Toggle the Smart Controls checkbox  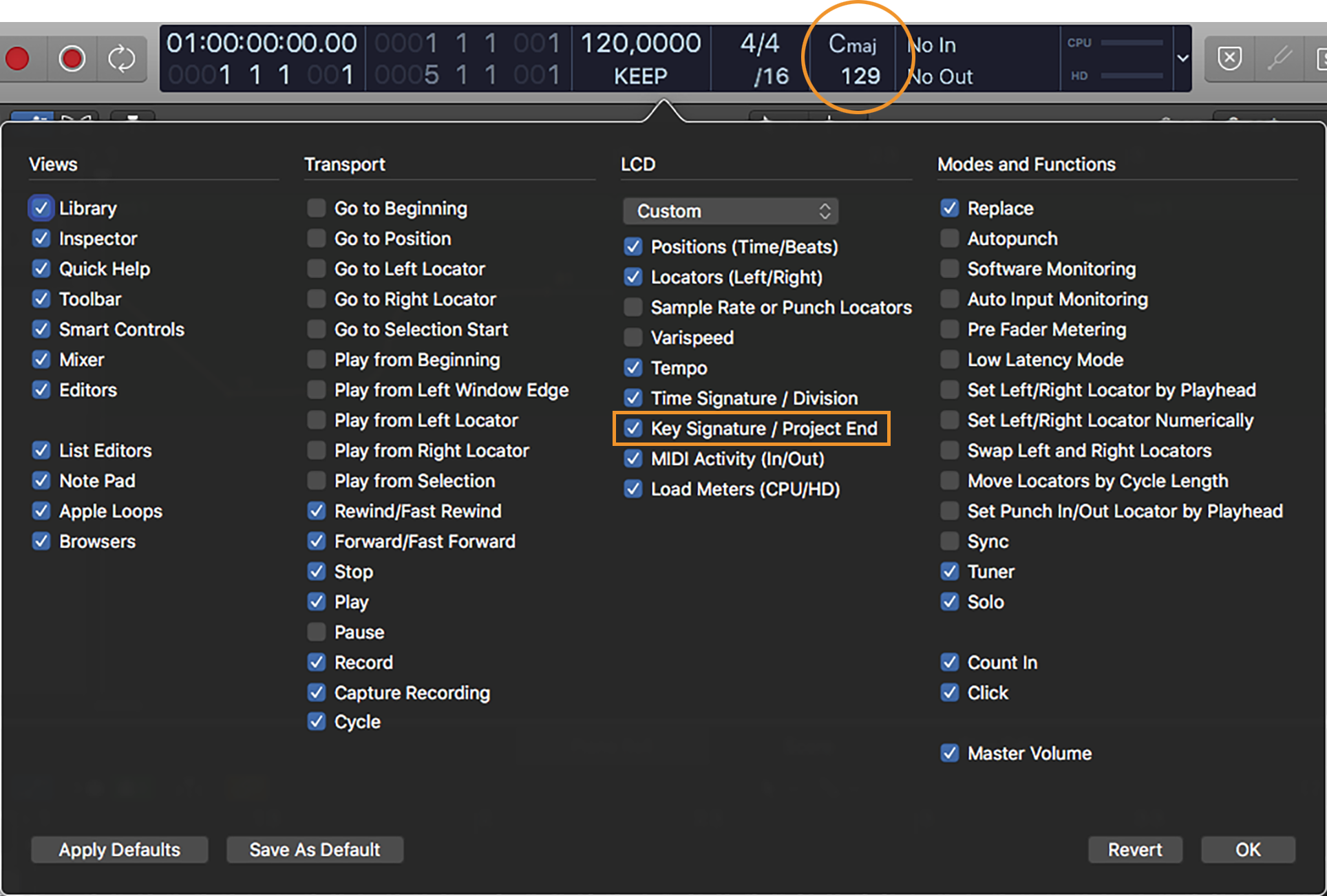pyautogui.click(x=41, y=329)
